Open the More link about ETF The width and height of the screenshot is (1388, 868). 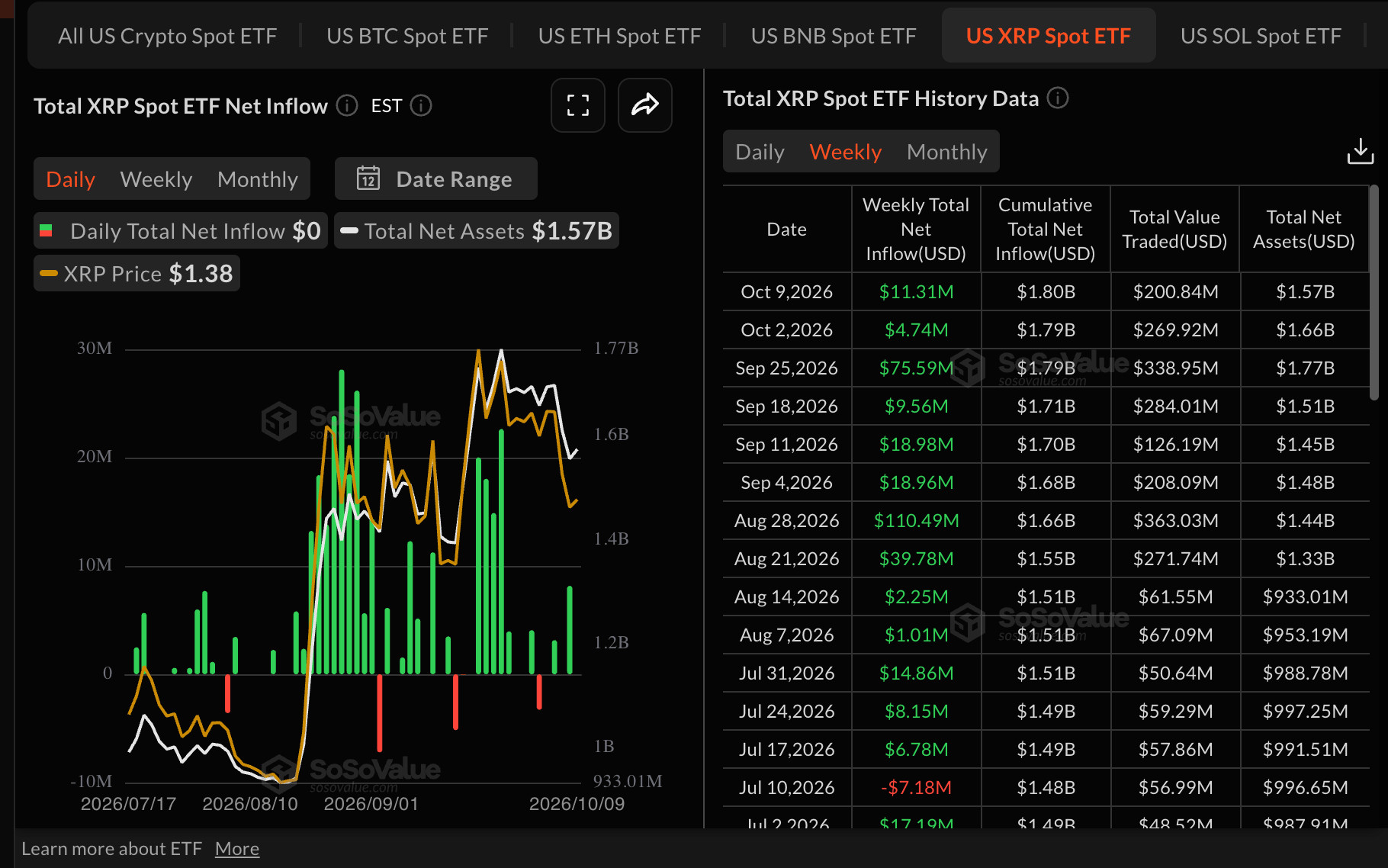237,848
